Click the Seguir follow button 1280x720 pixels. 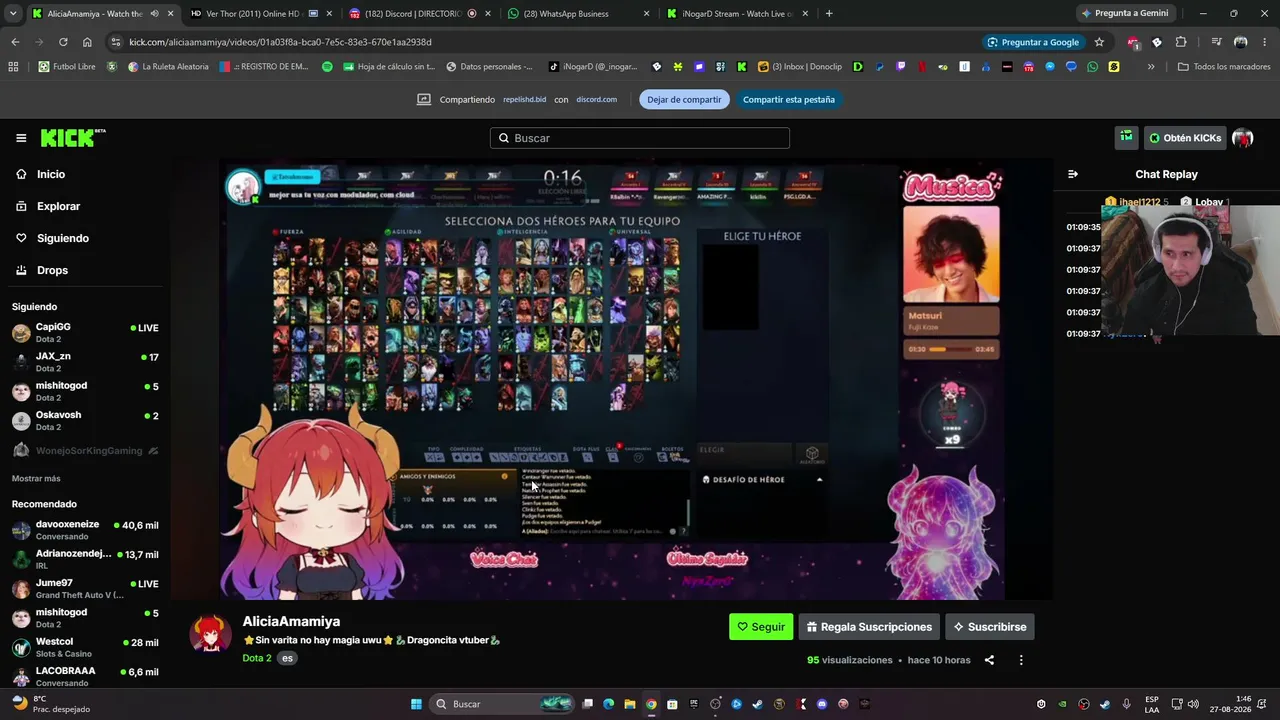[761, 627]
